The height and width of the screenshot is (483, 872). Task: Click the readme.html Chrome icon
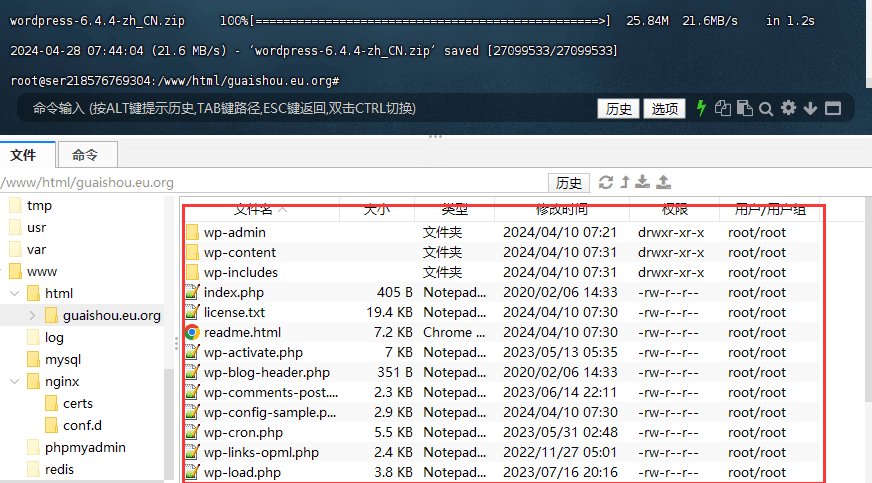point(192,332)
